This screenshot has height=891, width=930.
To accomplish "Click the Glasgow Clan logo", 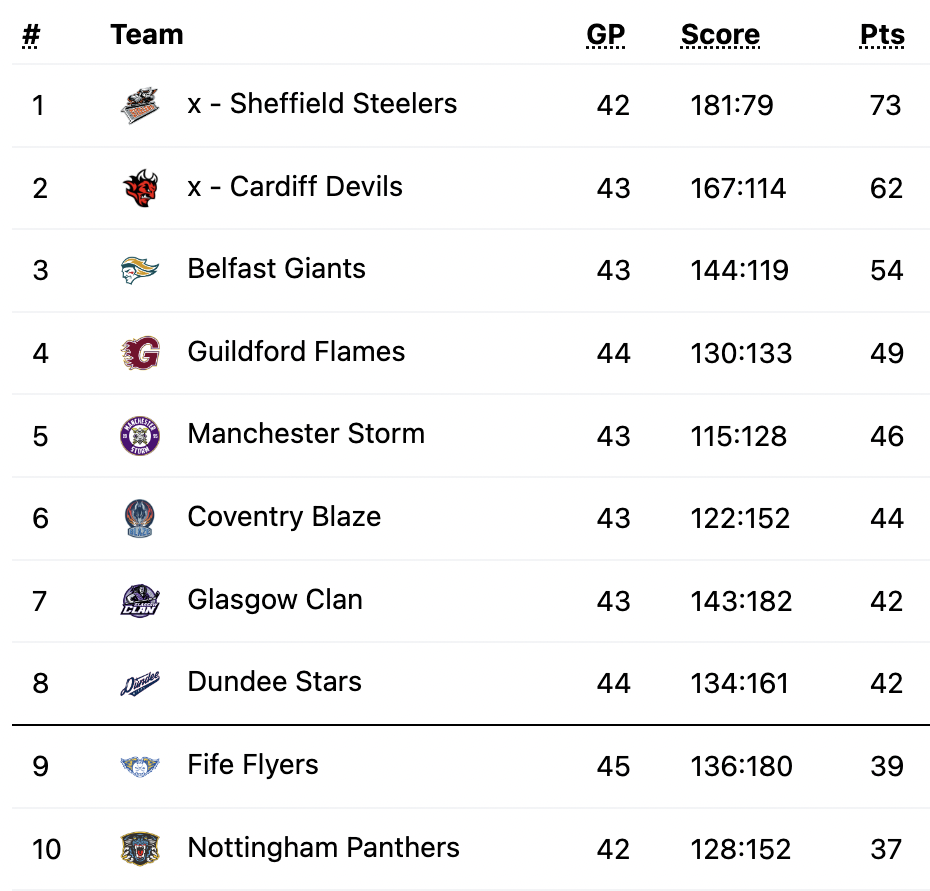I will [x=140, y=601].
